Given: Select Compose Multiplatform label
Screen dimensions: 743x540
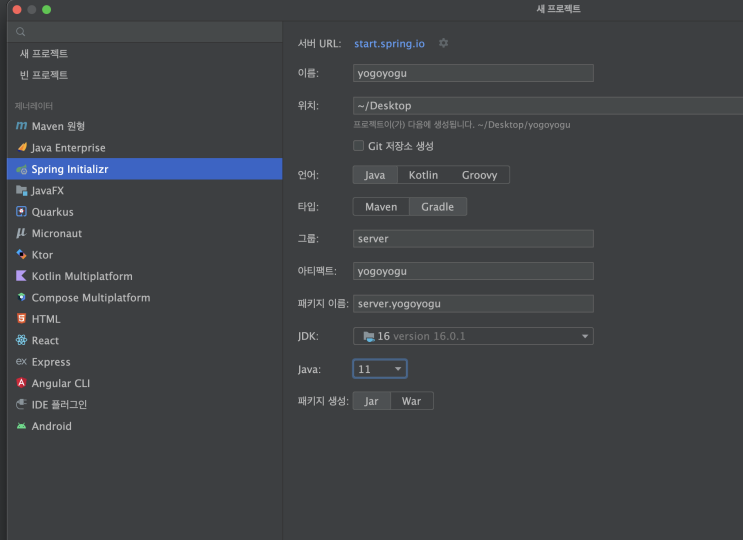Looking at the screenshot, I should (x=91, y=297).
